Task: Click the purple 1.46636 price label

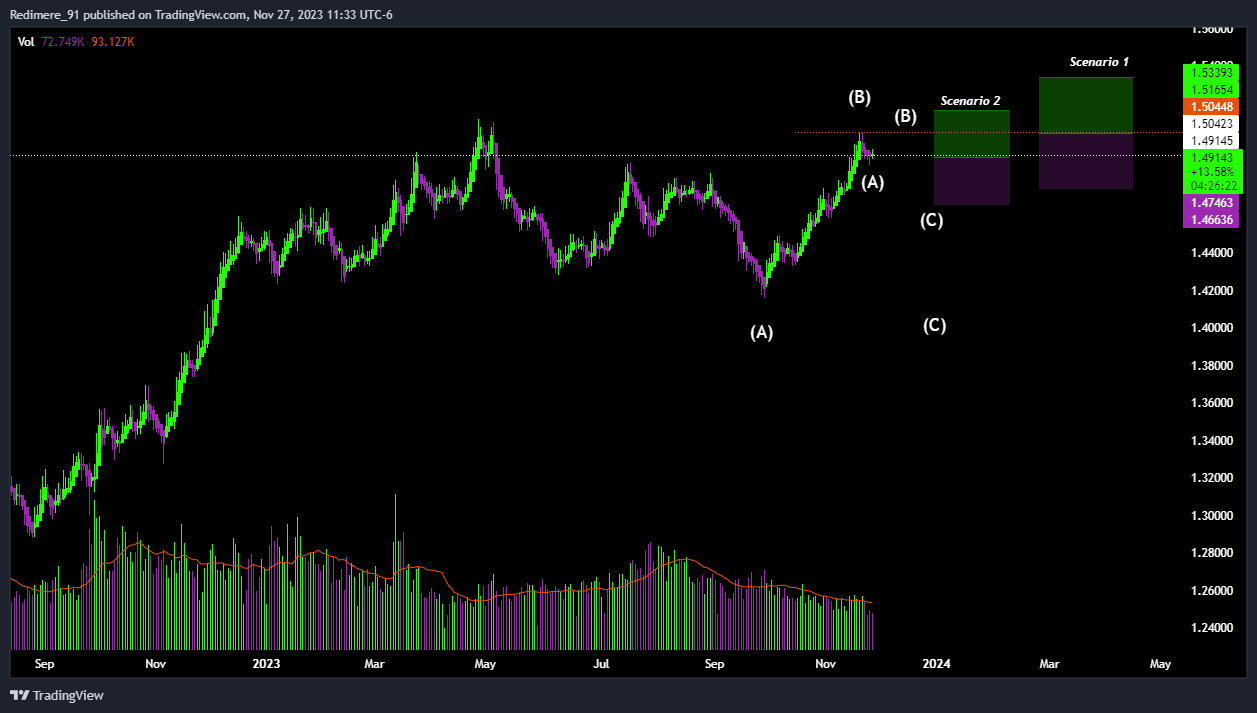Action: click(1212, 219)
